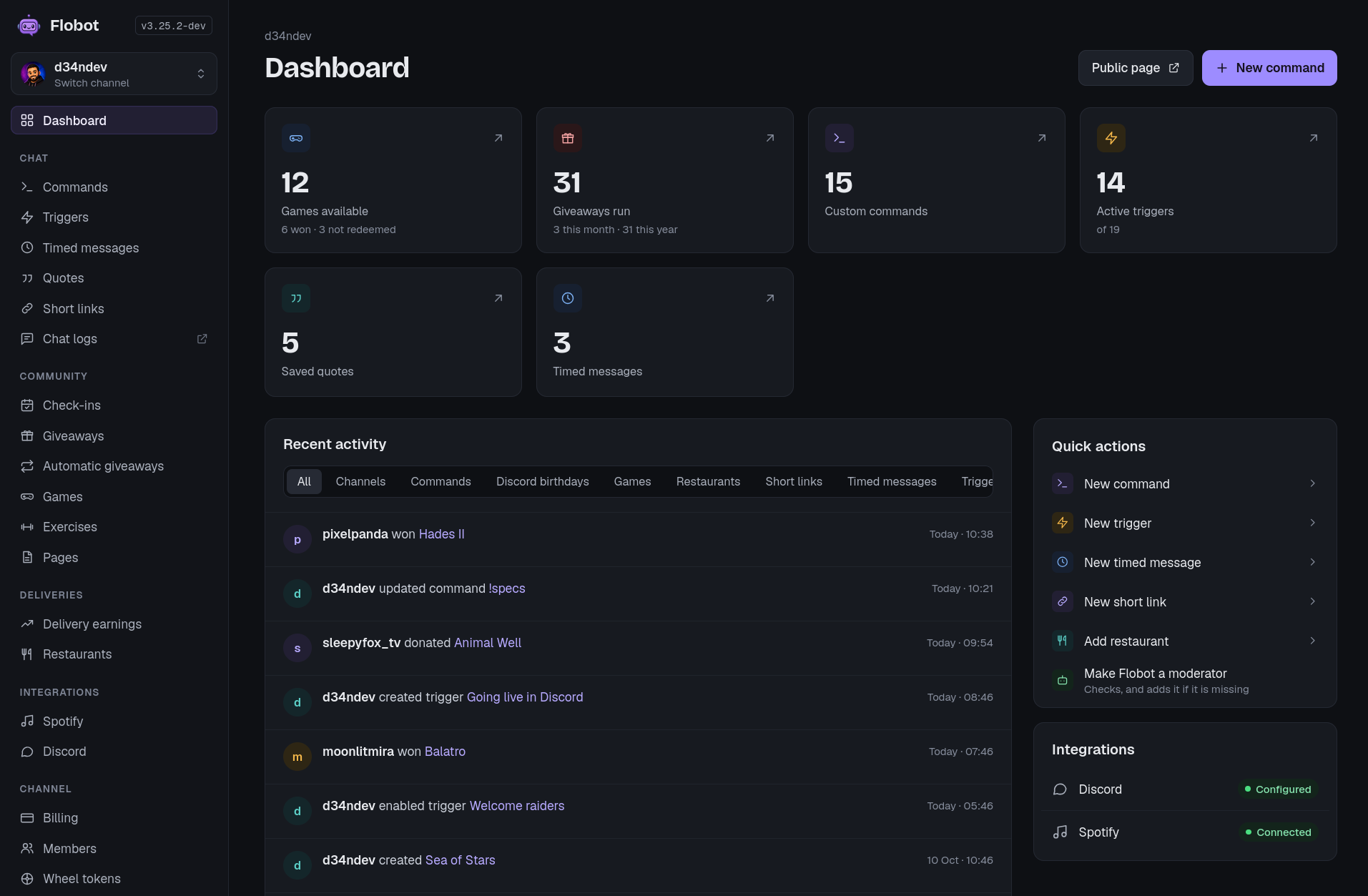Click chevron beside Add restaurant
This screenshot has height=896, width=1368.
coord(1313,641)
